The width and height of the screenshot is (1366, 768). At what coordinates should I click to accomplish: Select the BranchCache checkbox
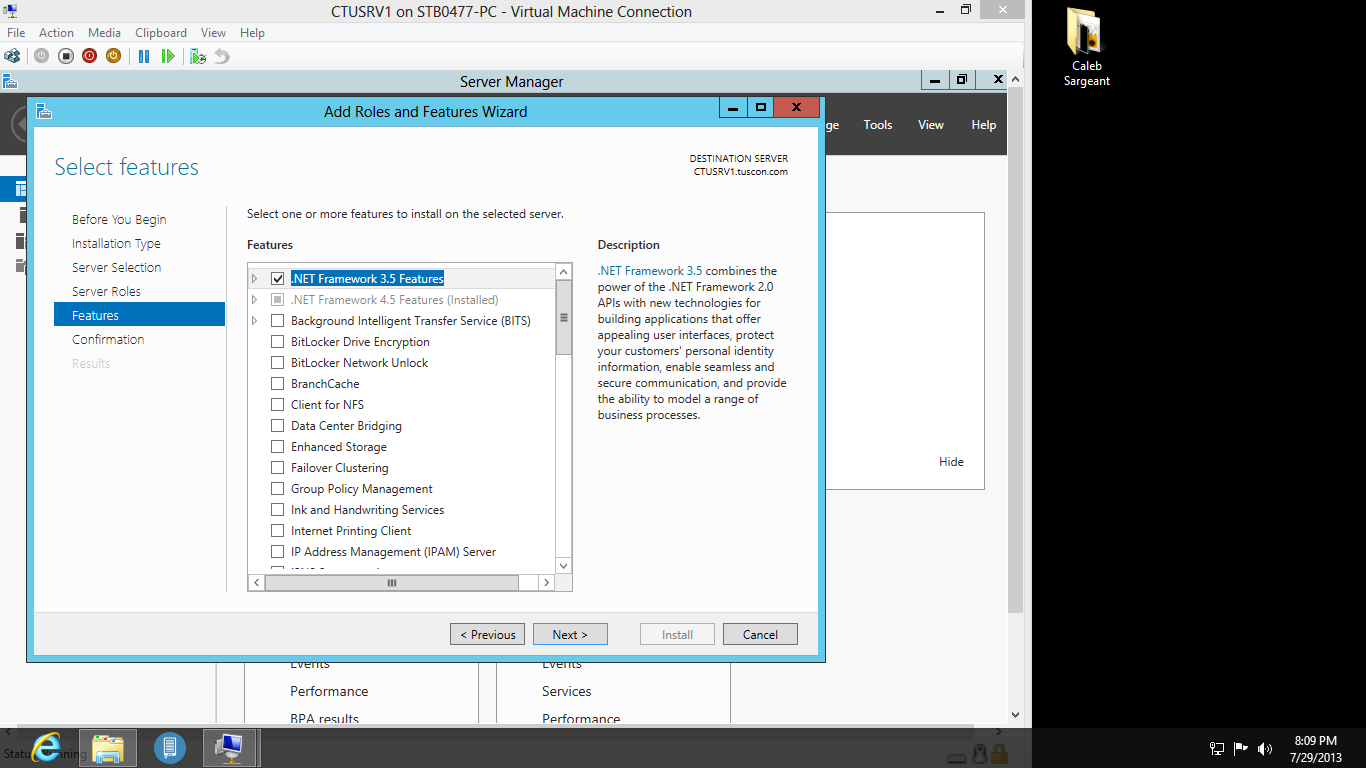[278, 384]
